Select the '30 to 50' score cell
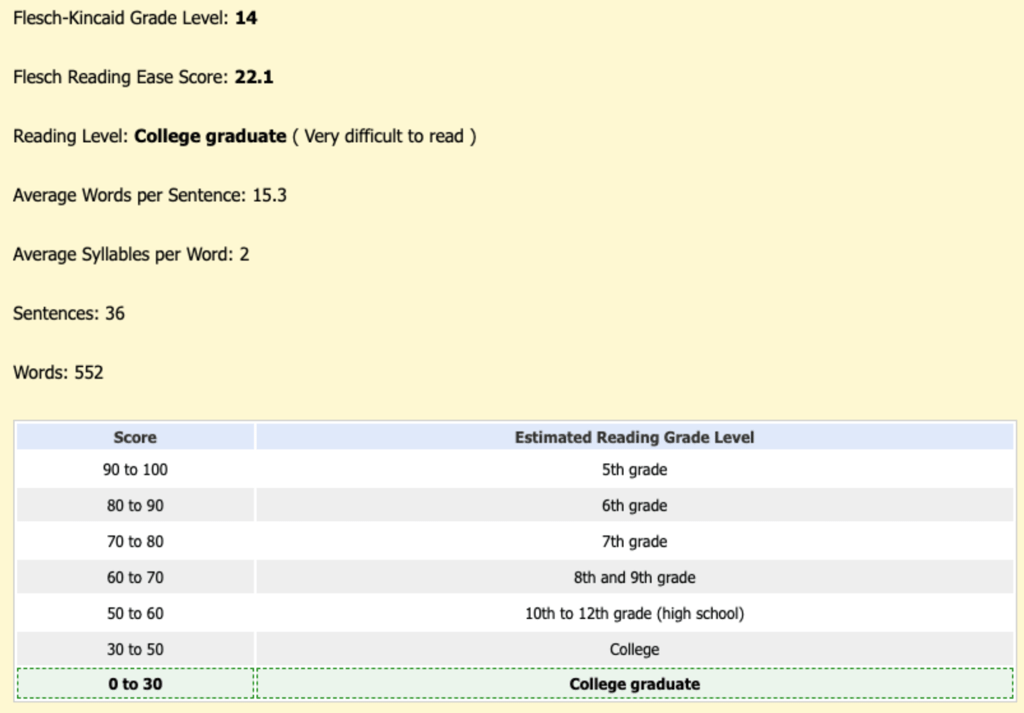This screenshot has height=713, width=1024. click(x=135, y=649)
